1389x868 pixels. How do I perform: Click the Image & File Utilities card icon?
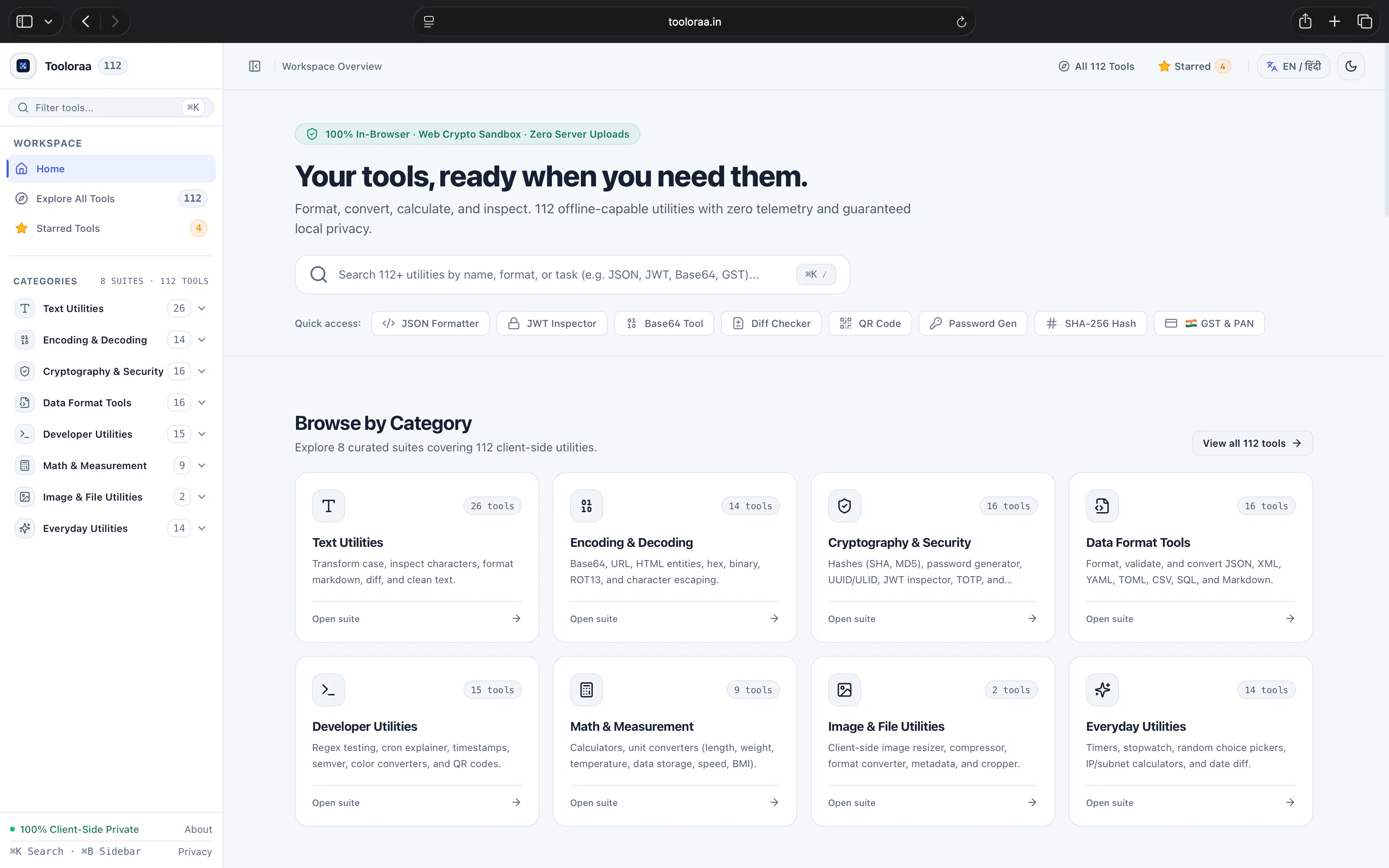click(844, 689)
